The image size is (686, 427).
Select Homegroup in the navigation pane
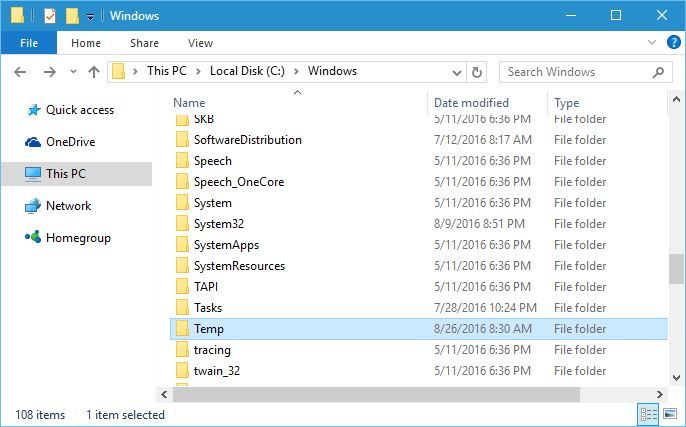(x=68, y=238)
